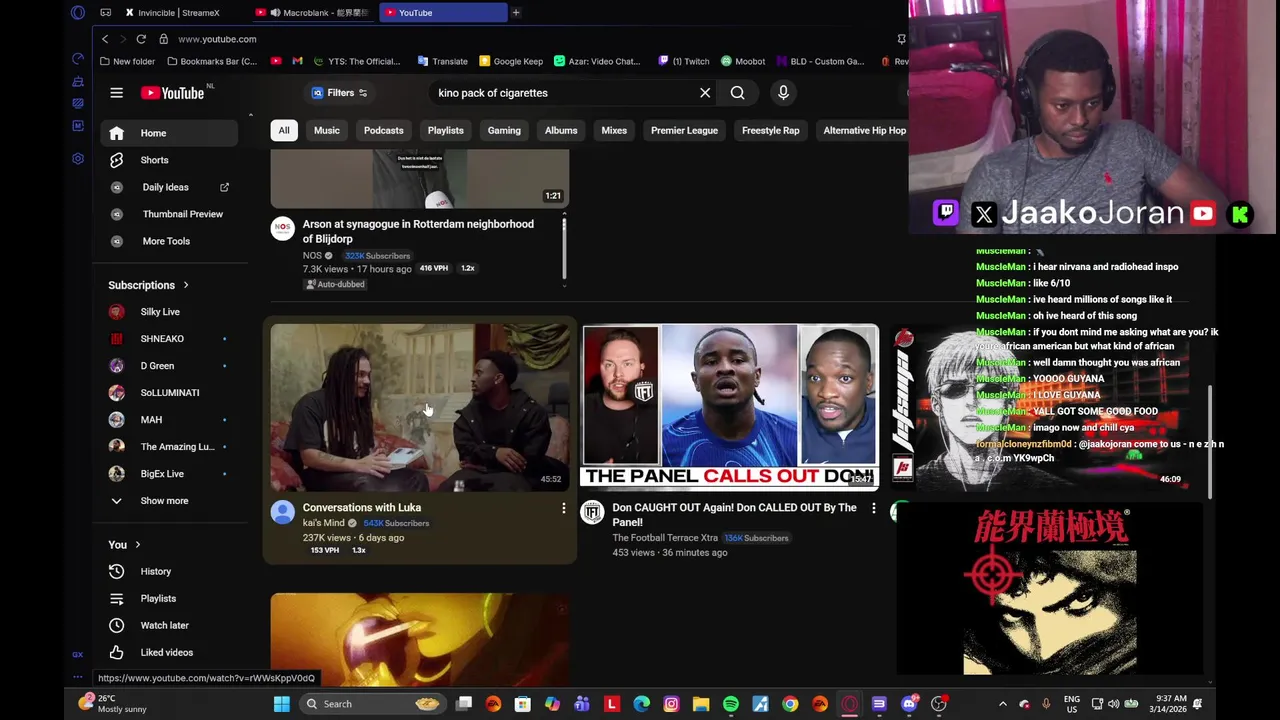
Task: Show hidden system tray icons
Action: point(1003,704)
